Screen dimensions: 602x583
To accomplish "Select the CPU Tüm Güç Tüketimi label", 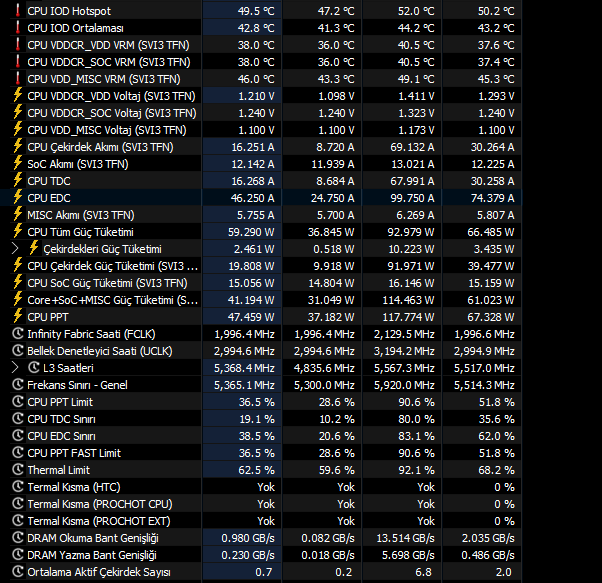I will [80, 232].
